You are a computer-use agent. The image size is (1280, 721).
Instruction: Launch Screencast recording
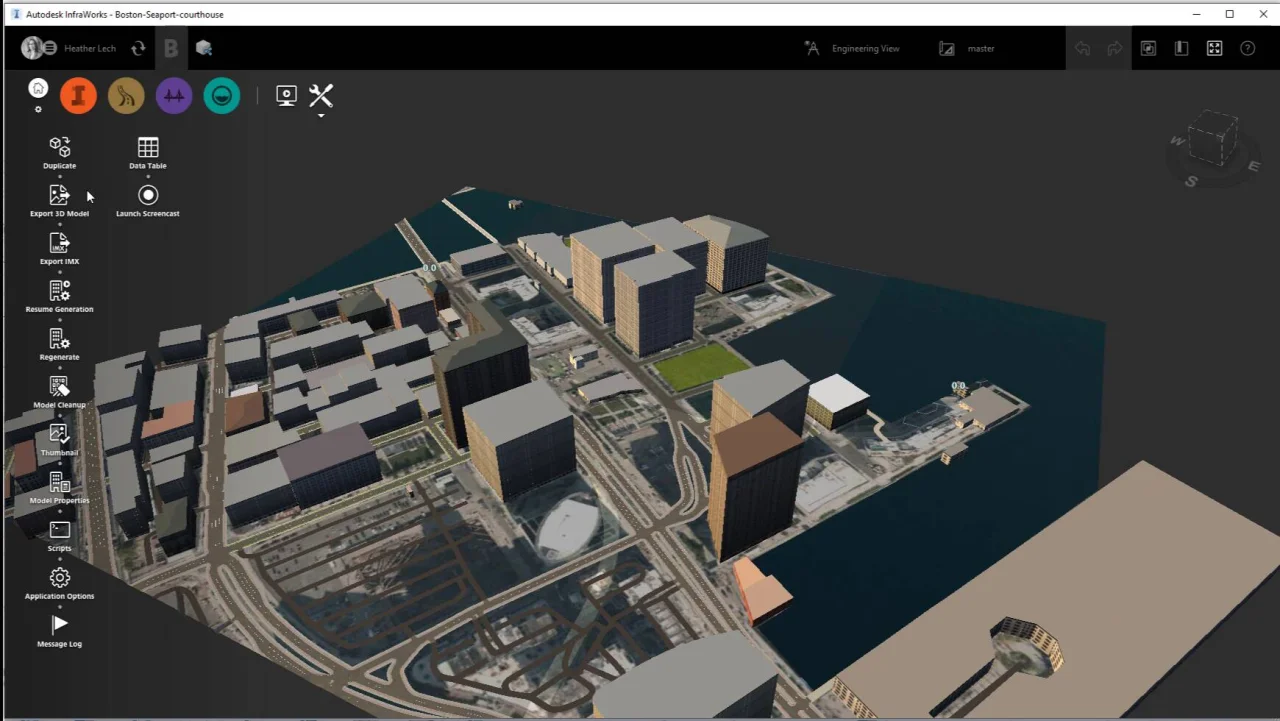148,196
